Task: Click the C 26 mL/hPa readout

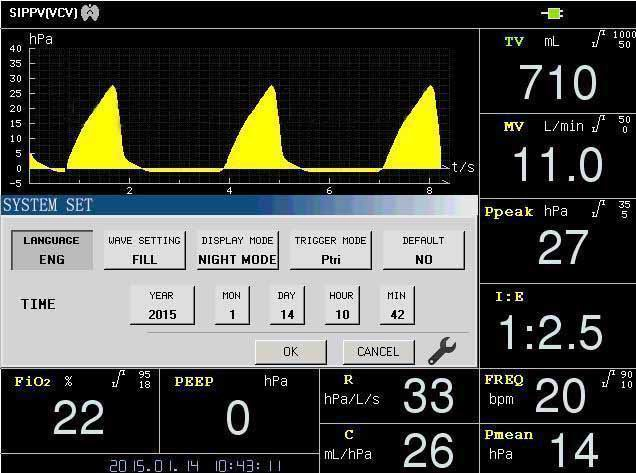Action: click(400, 449)
